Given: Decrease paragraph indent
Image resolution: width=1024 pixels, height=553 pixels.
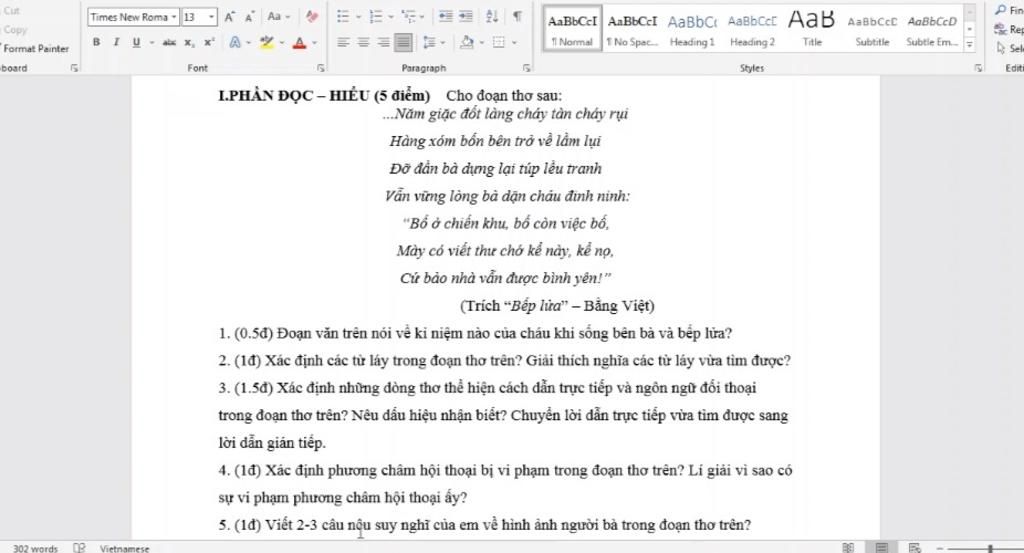Looking at the screenshot, I should coord(445,16).
